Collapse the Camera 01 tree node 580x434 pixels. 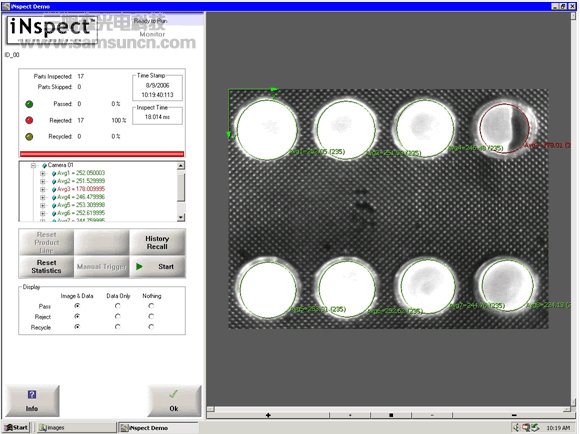coord(33,165)
